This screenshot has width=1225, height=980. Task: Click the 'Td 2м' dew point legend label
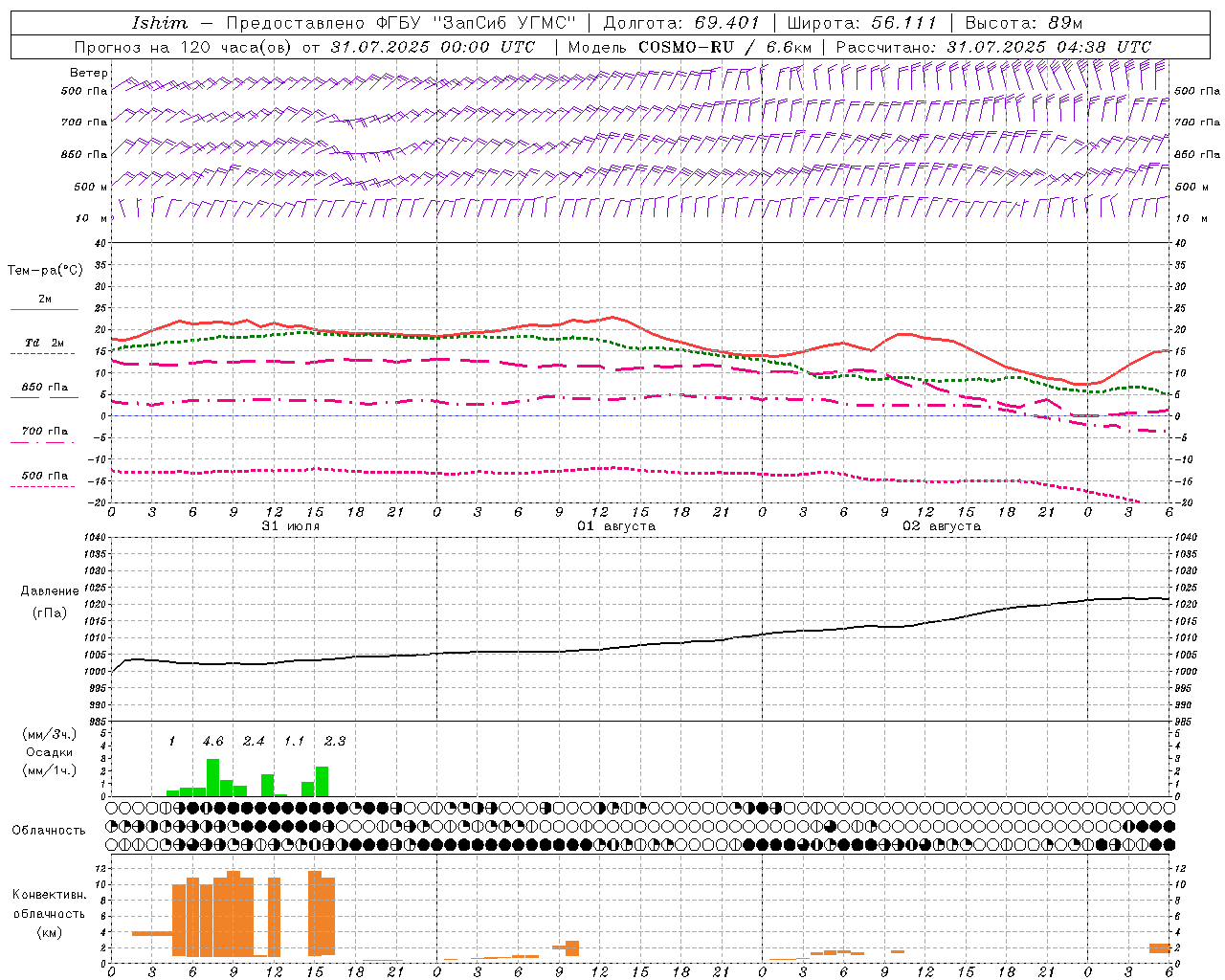coord(44,343)
